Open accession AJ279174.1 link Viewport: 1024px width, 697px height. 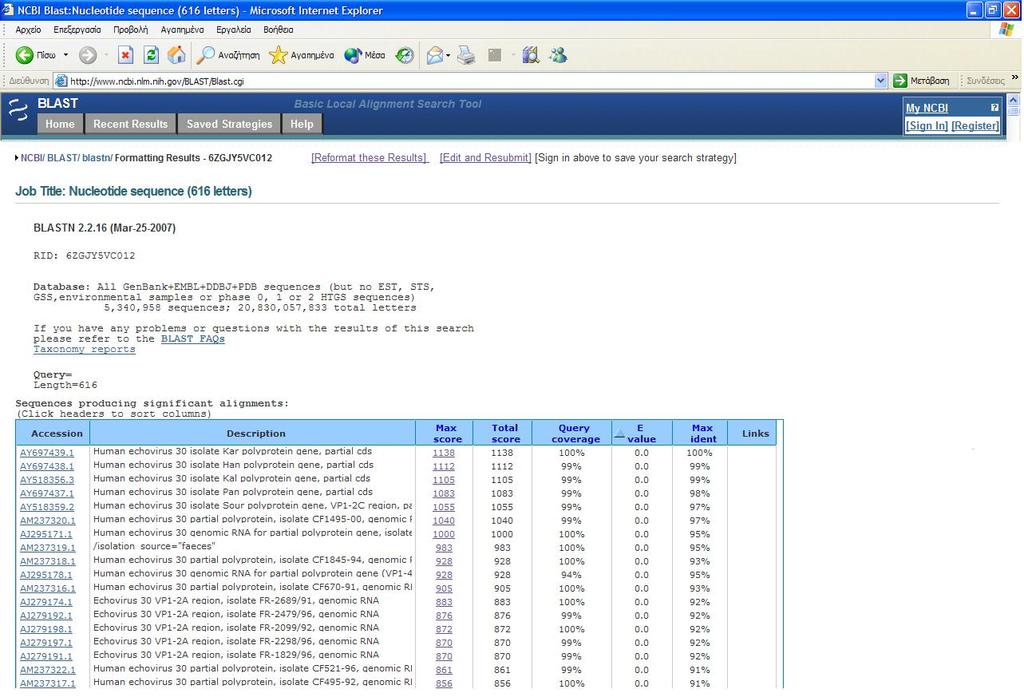pyautogui.click(x=46, y=602)
